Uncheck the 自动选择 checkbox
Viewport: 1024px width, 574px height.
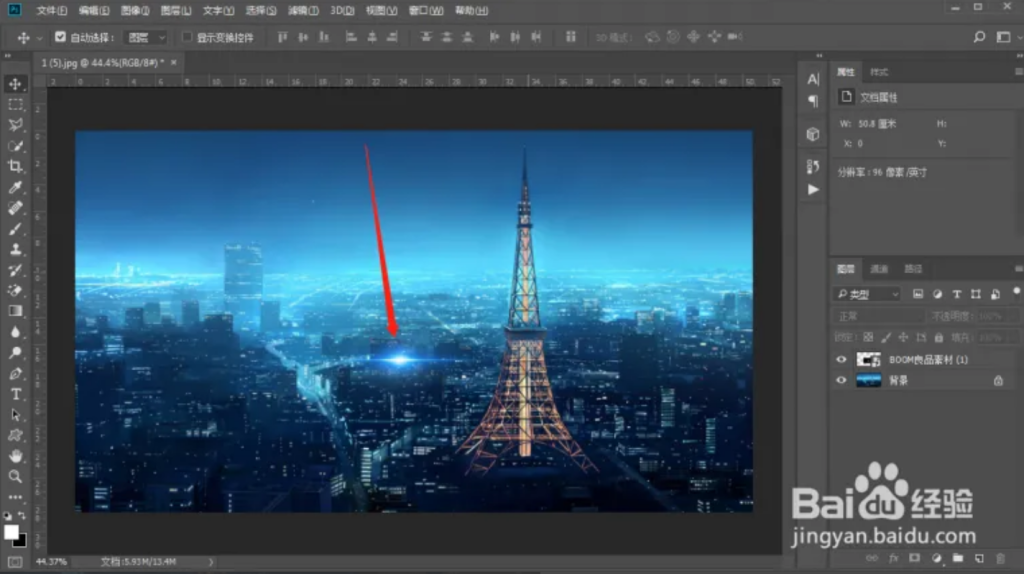60,37
